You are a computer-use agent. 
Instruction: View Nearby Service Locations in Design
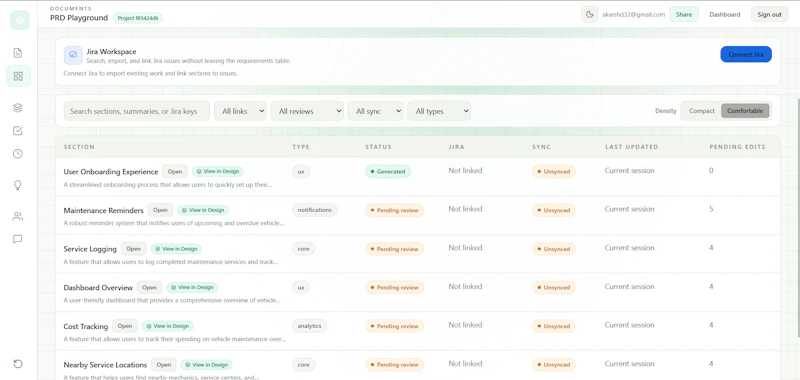pos(207,365)
